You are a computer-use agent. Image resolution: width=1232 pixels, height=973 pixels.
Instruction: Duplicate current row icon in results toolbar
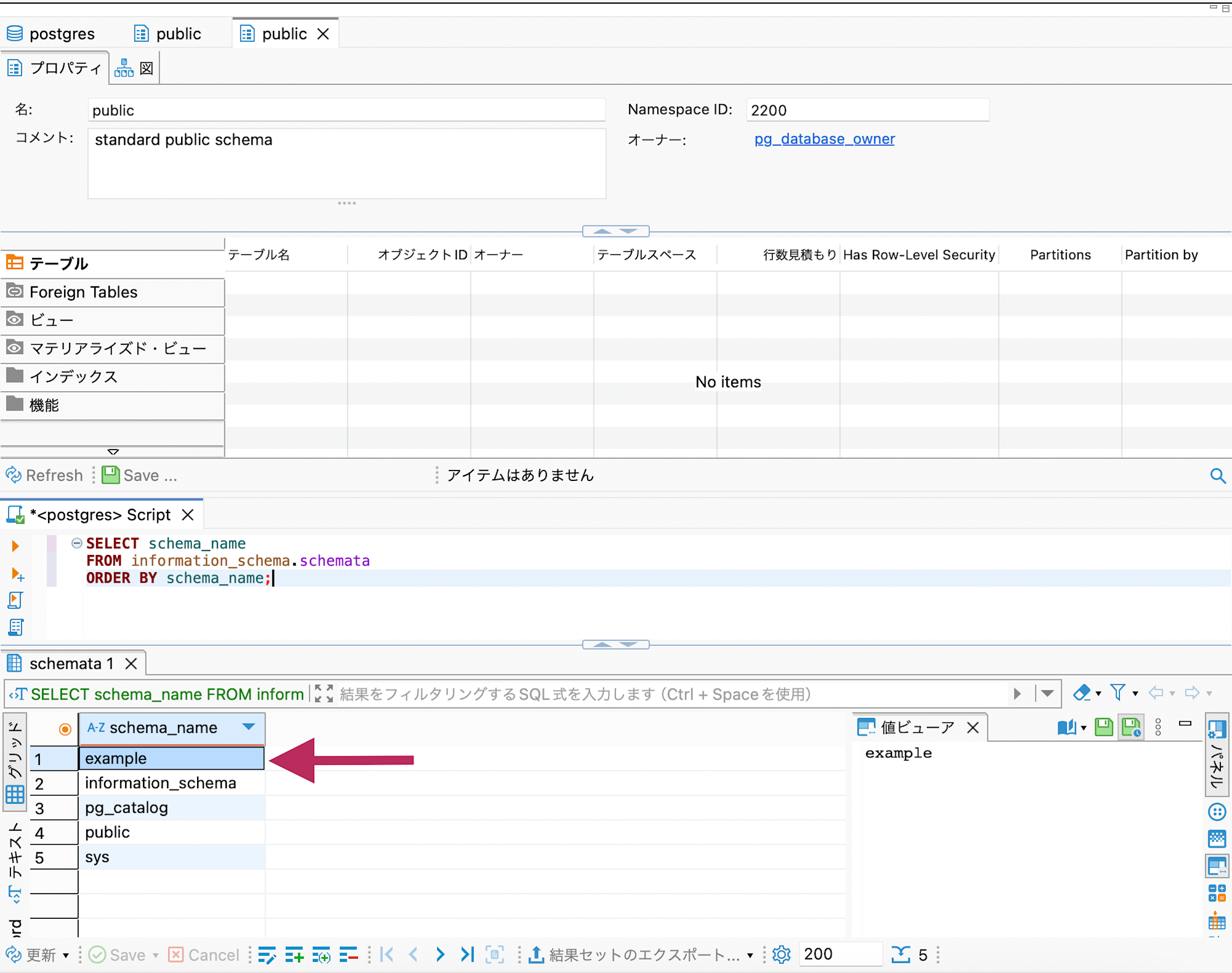321,955
